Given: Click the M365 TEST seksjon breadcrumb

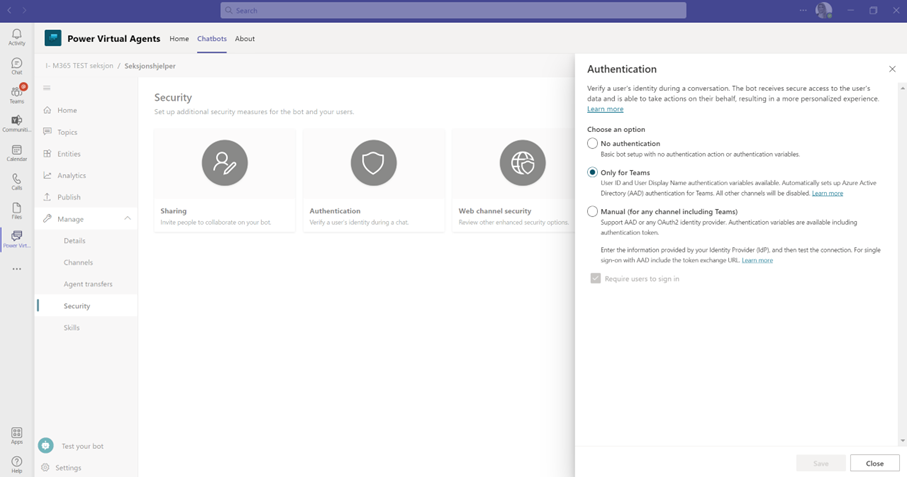Looking at the screenshot, I should (79, 66).
